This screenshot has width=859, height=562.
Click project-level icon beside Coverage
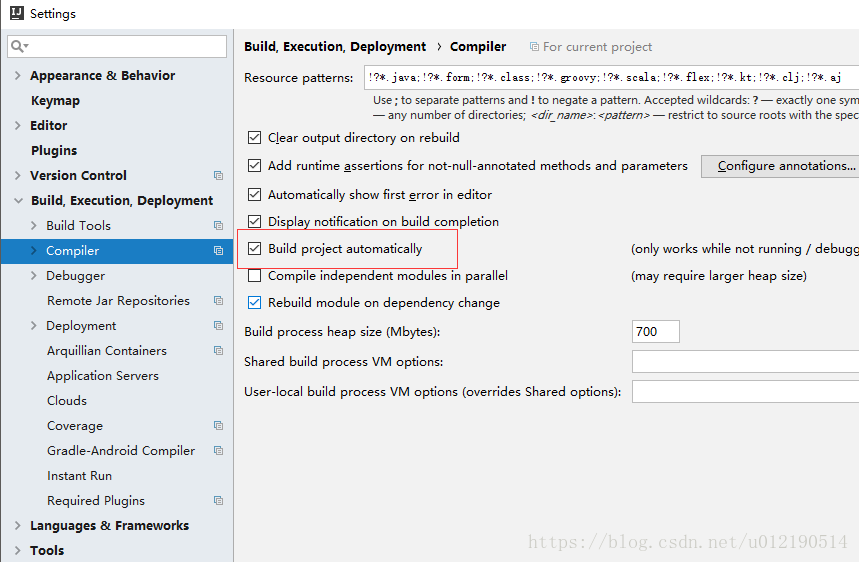pos(219,426)
